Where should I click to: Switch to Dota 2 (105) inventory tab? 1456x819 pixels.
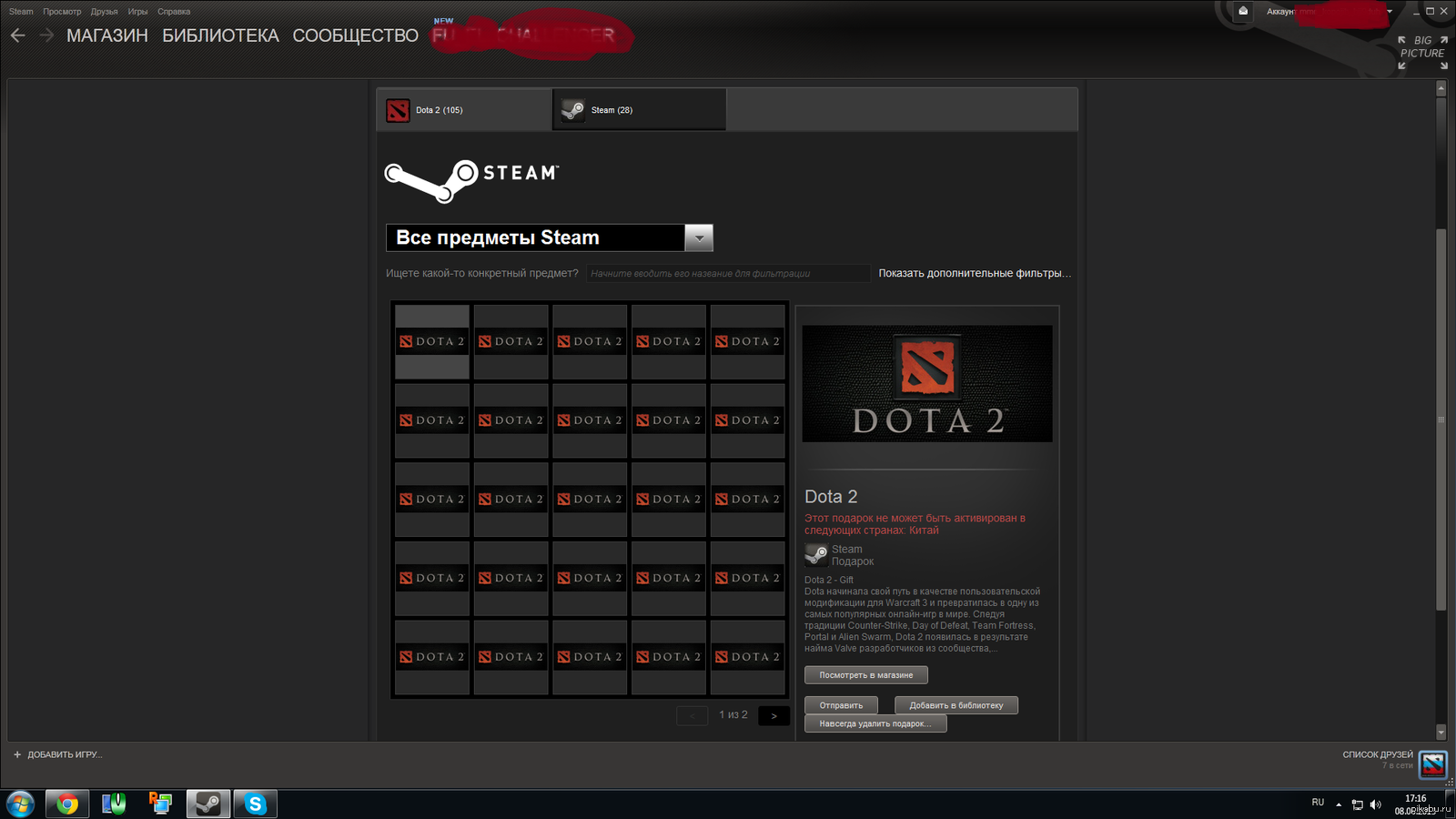464,110
